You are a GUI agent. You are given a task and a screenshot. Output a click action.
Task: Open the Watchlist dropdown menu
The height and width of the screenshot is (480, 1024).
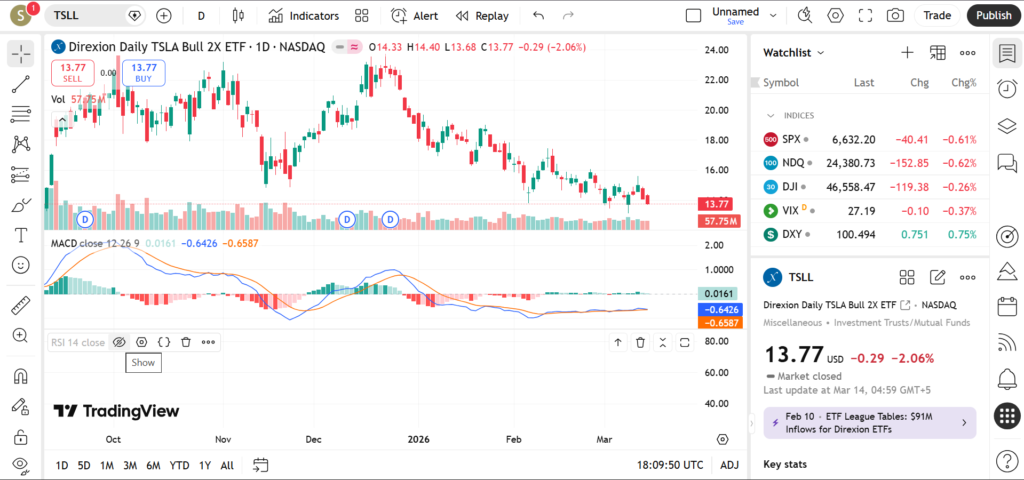pos(794,52)
